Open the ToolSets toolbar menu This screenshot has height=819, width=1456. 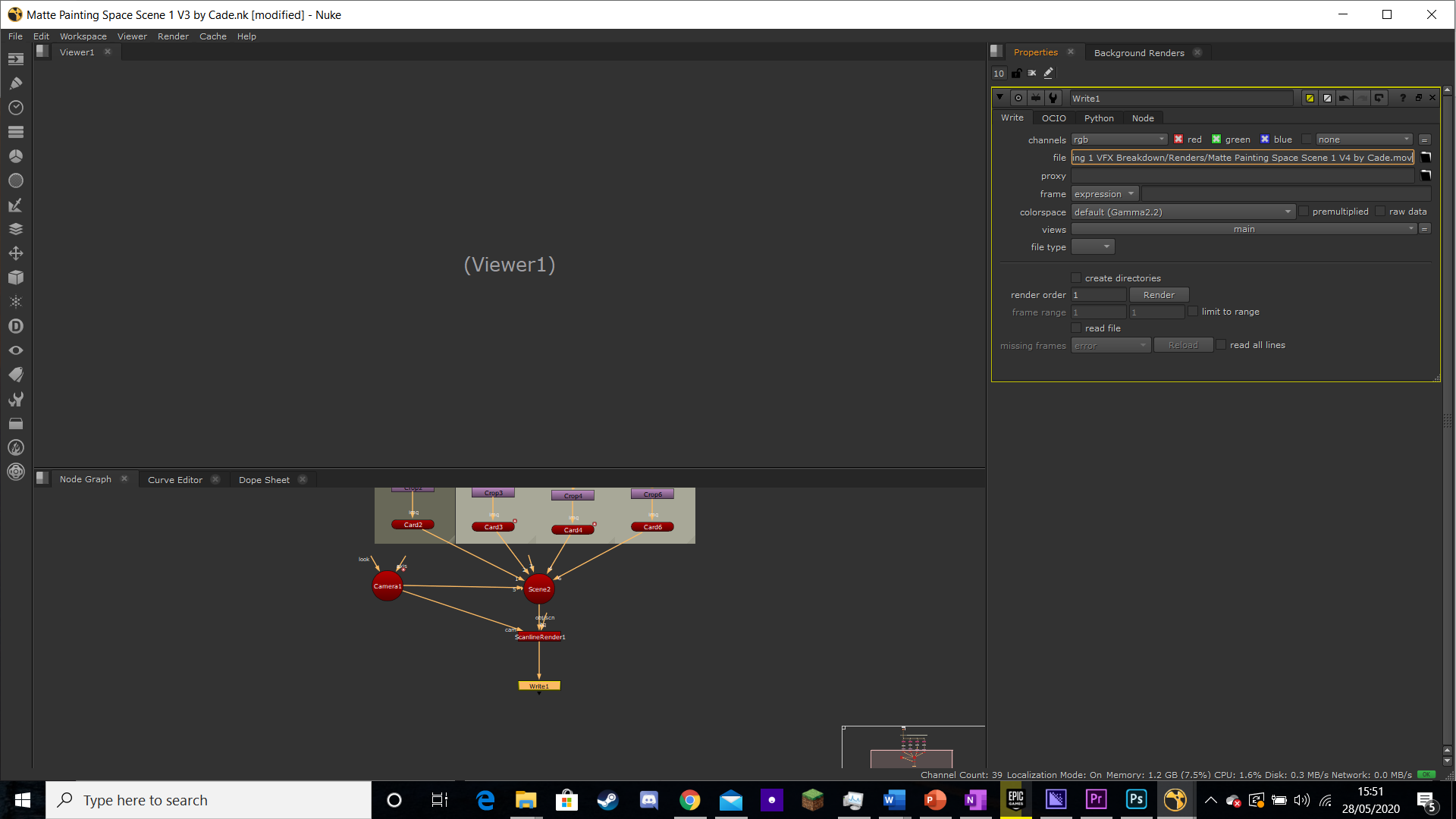pos(16,399)
